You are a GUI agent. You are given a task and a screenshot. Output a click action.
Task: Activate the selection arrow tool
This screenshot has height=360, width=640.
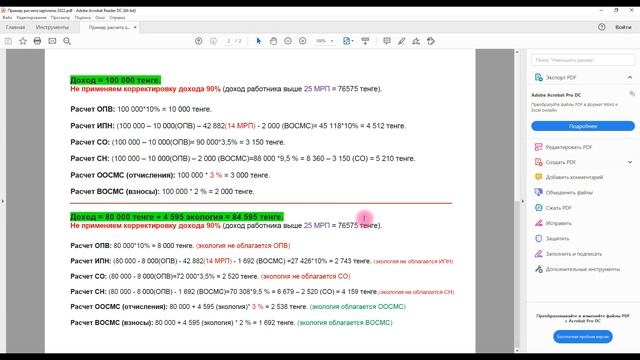coord(258,41)
